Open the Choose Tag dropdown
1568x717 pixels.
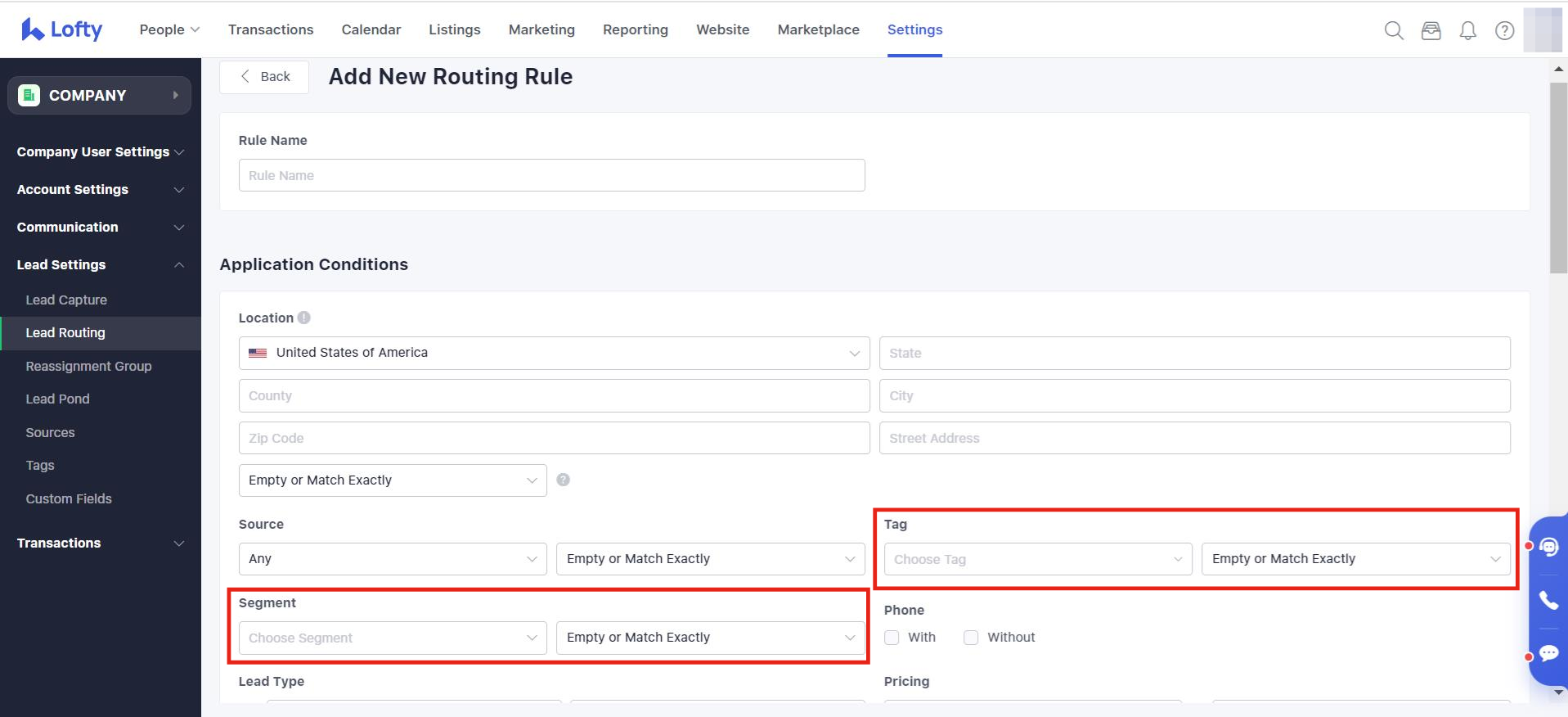pyautogui.click(x=1037, y=559)
